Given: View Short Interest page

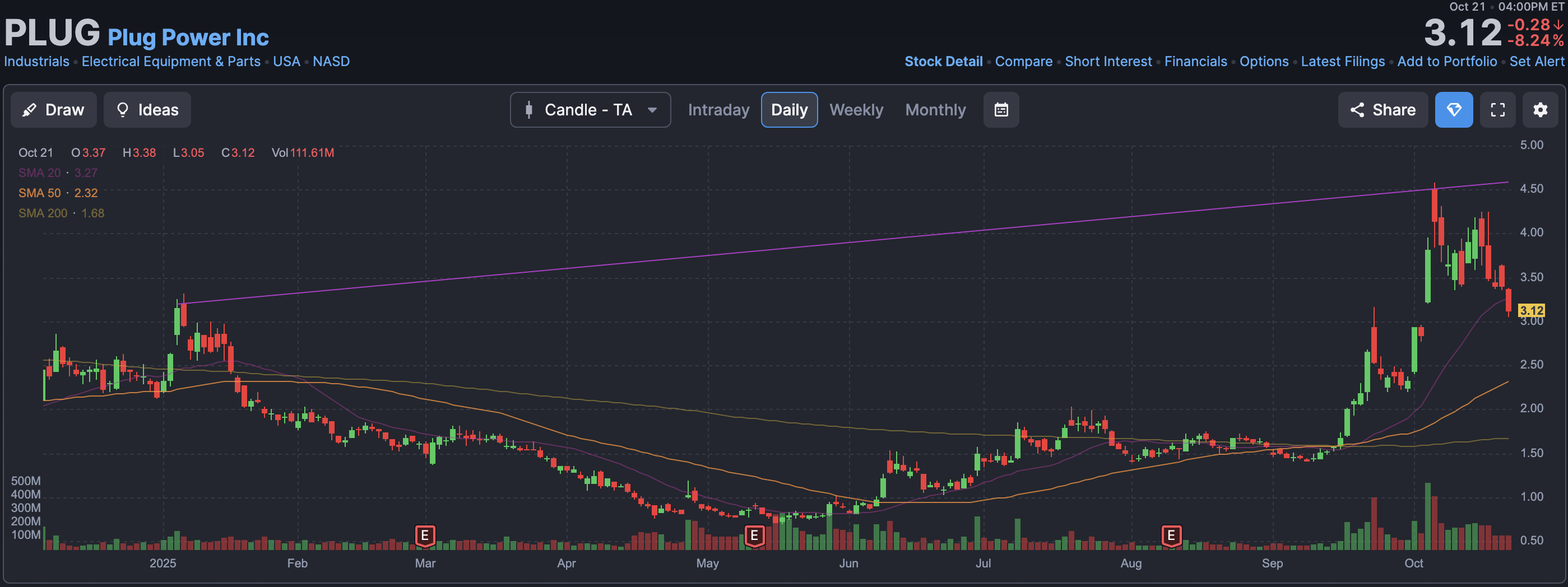Looking at the screenshot, I should (1108, 62).
